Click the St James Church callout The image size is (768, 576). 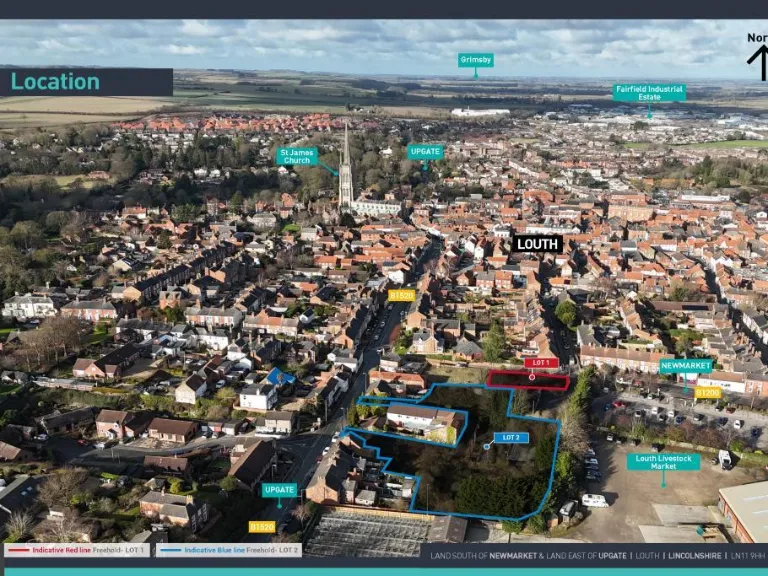(x=297, y=156)
